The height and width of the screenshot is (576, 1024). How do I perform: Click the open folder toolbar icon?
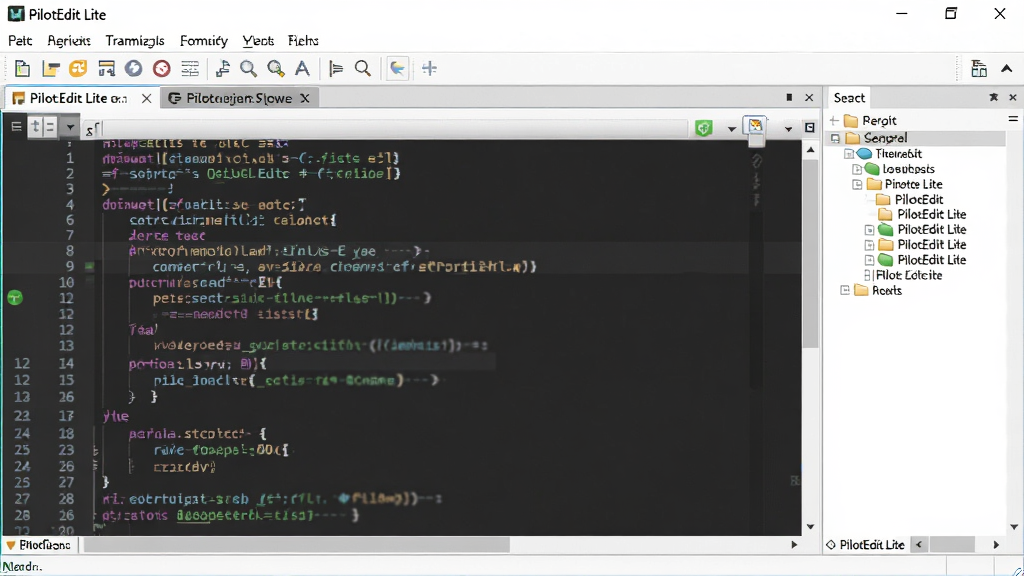(50, 69)
